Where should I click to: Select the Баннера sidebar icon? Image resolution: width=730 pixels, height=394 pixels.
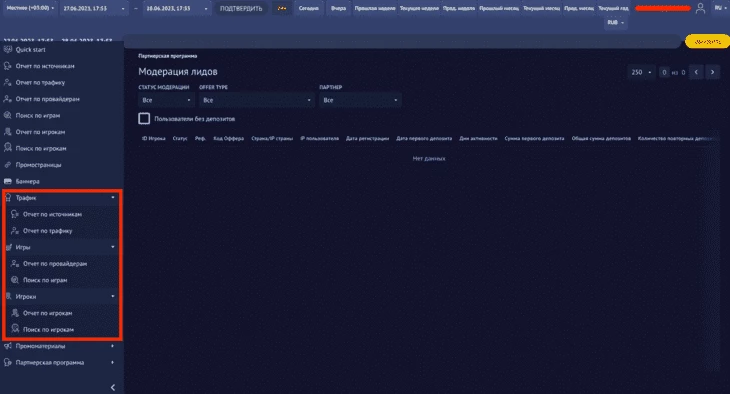[7, 181]
